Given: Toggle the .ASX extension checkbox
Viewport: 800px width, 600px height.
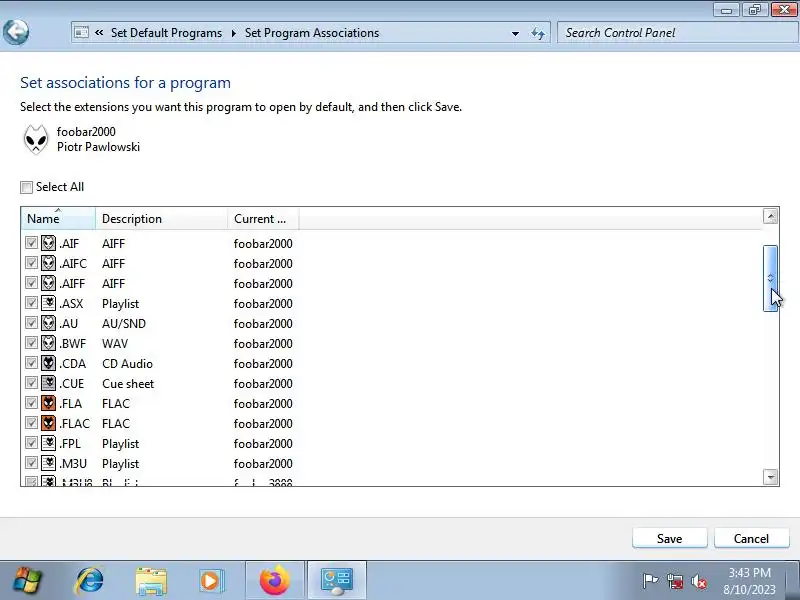Looking at the screenshot, I should click(31, 303).
